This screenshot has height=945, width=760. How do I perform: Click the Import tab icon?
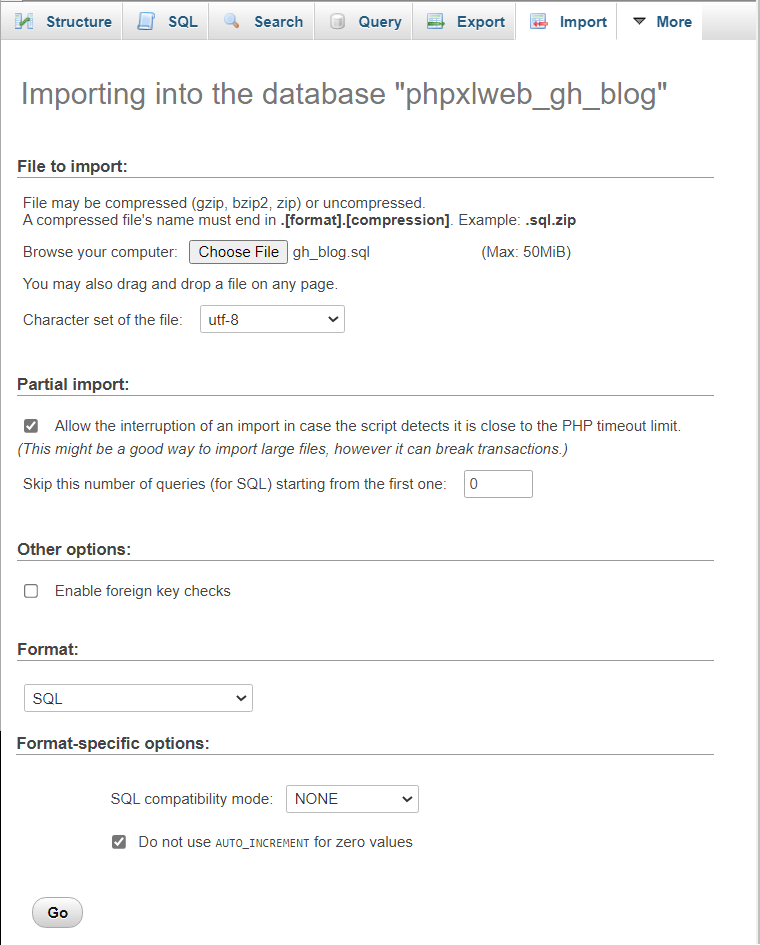point(539,21)
